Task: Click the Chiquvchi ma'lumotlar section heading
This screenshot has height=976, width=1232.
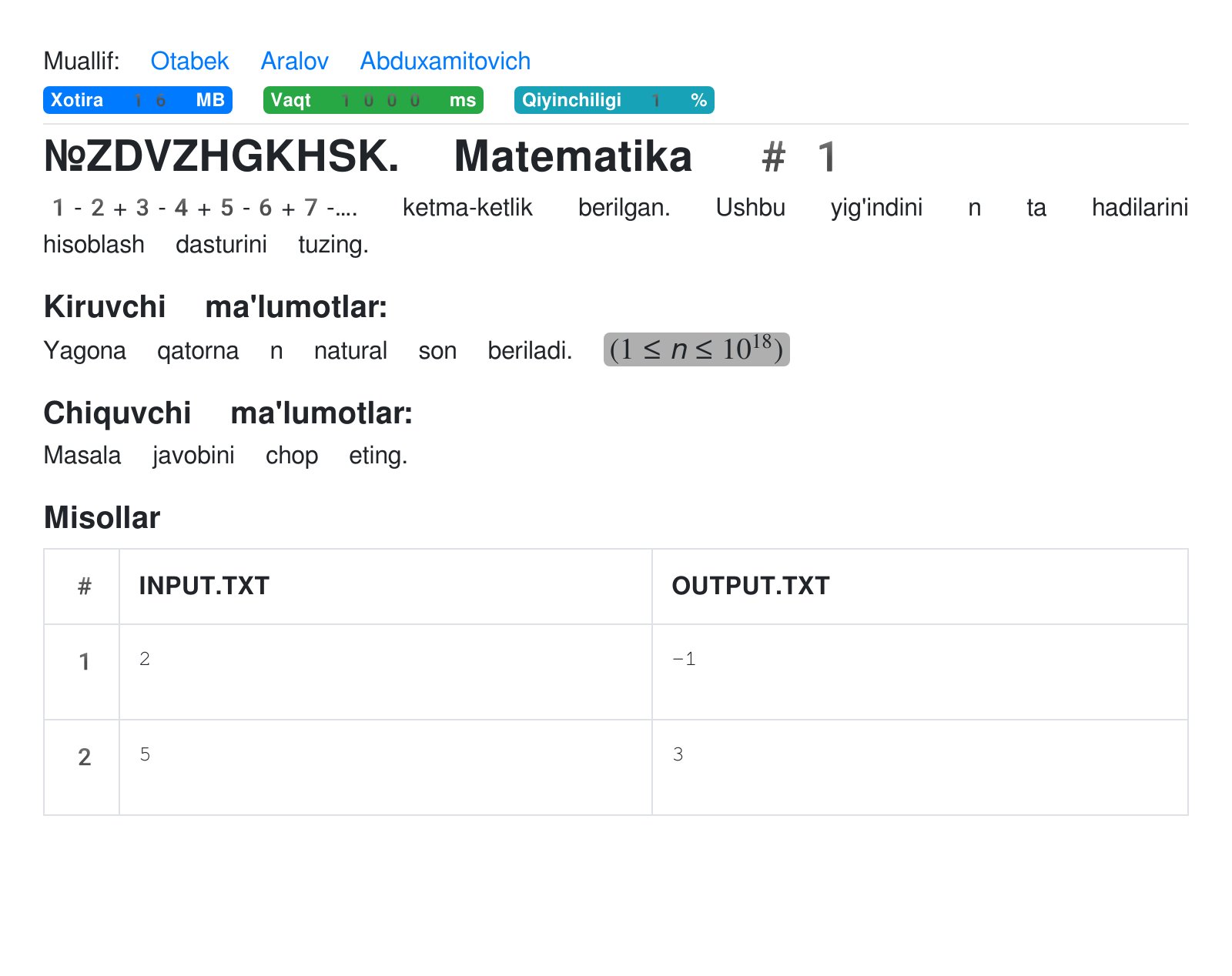Action: click(x=228, y=413)
